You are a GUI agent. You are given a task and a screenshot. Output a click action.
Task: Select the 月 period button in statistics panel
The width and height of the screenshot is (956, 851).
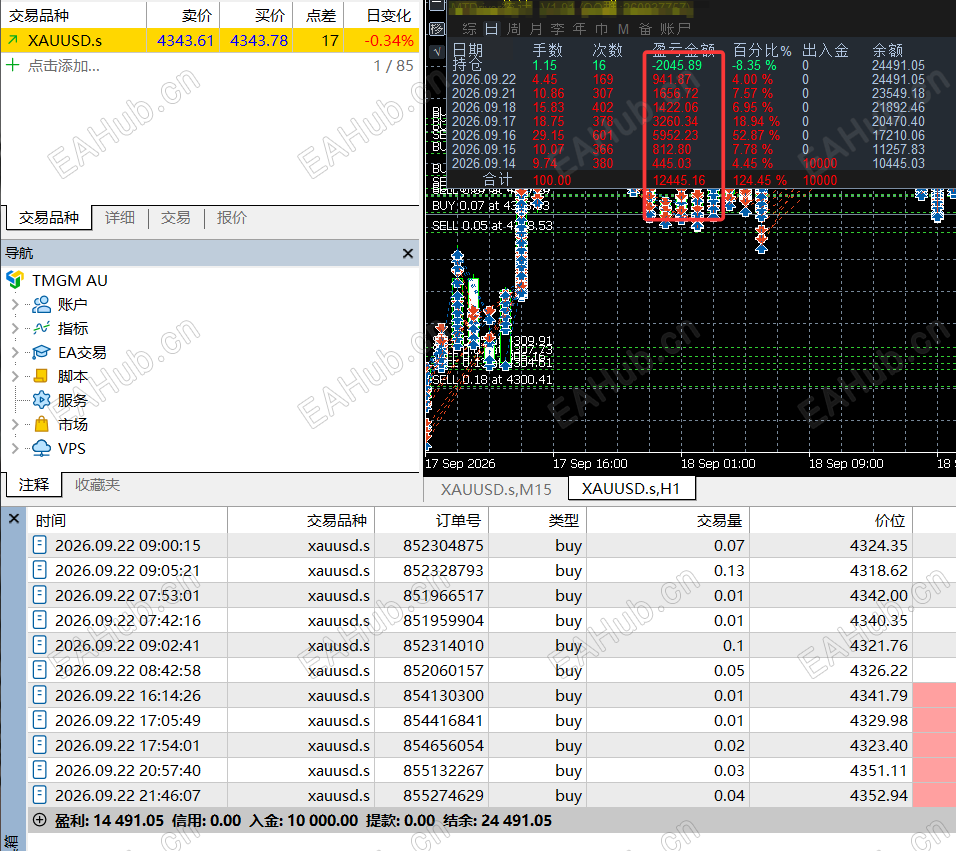pos(536,29)
